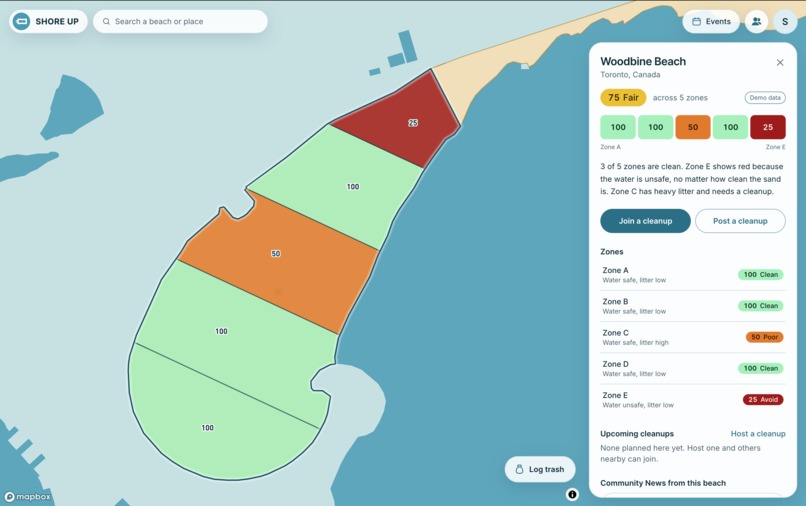Click the 100 Clean badge for Zone A
The height and width of the screenshot is (506, 806).
pos(761,275)
